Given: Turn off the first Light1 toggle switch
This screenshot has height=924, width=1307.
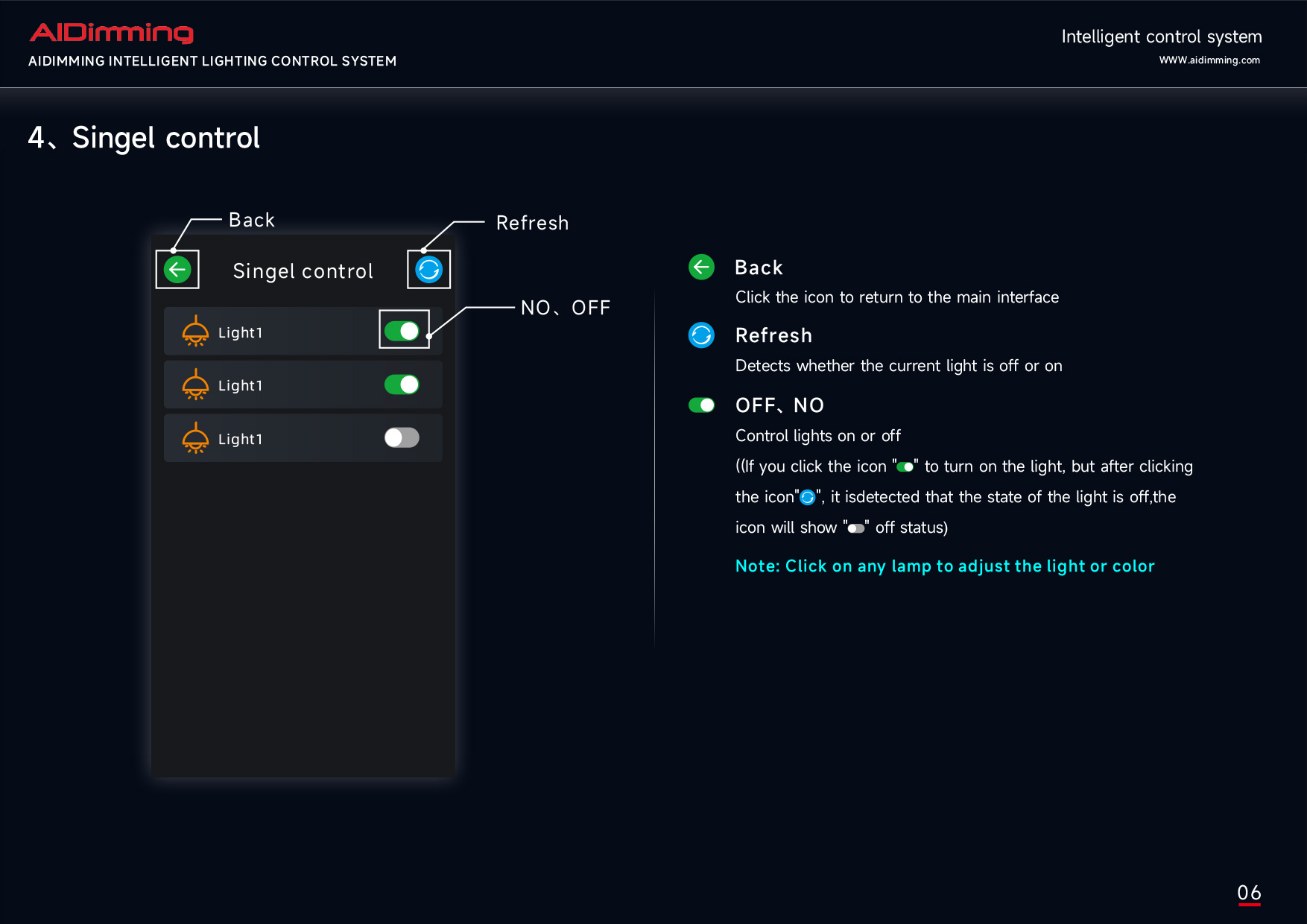Looking at the screenshot, I should coord(402,331).
